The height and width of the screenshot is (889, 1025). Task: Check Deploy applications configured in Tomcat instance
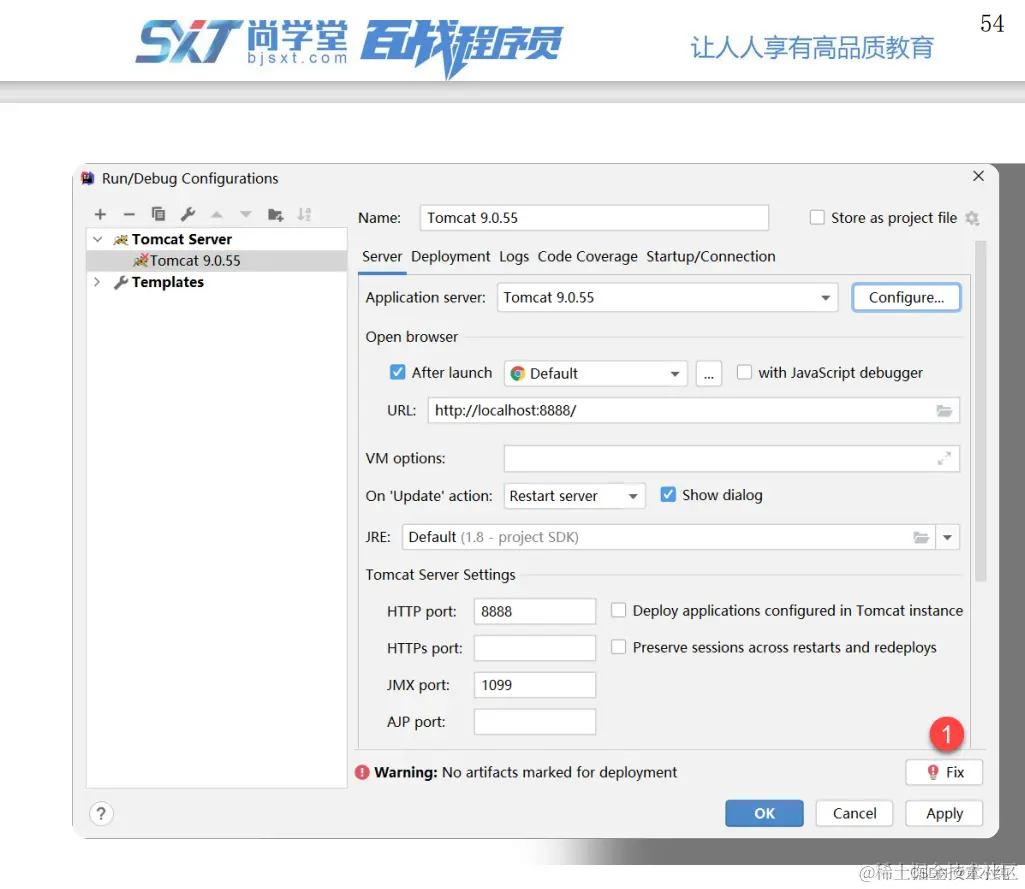pyautogui.click(x=618, y=610)
